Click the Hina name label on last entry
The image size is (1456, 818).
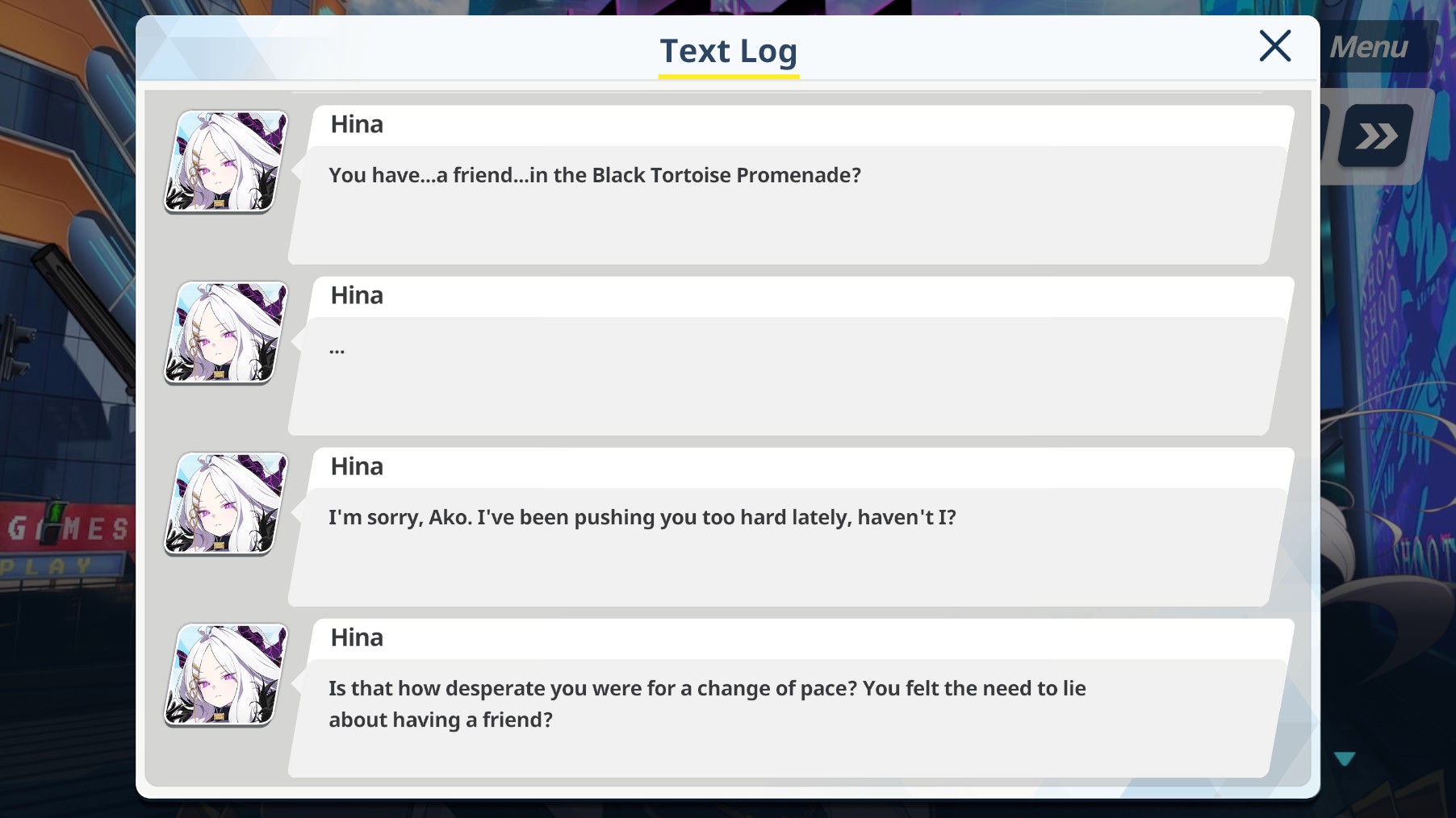point(357,637)
